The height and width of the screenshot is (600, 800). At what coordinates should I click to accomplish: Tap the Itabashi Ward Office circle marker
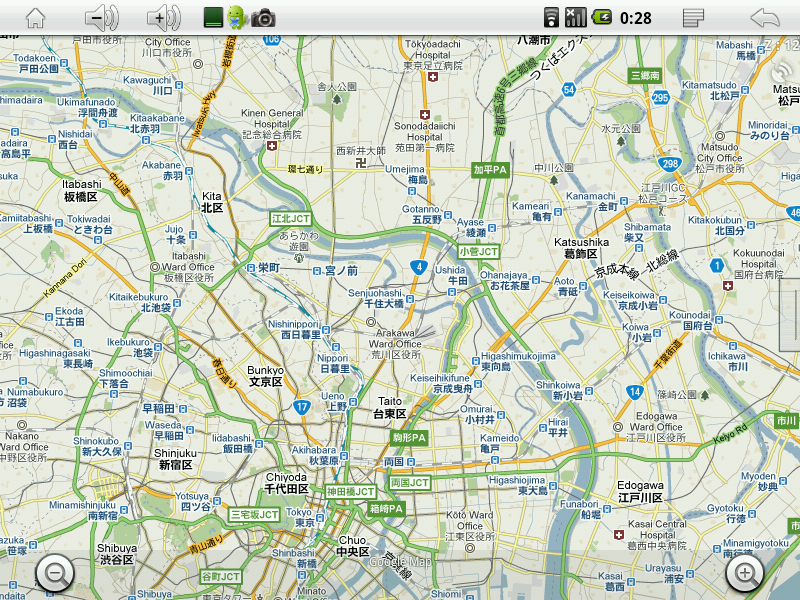coord(155,267)
